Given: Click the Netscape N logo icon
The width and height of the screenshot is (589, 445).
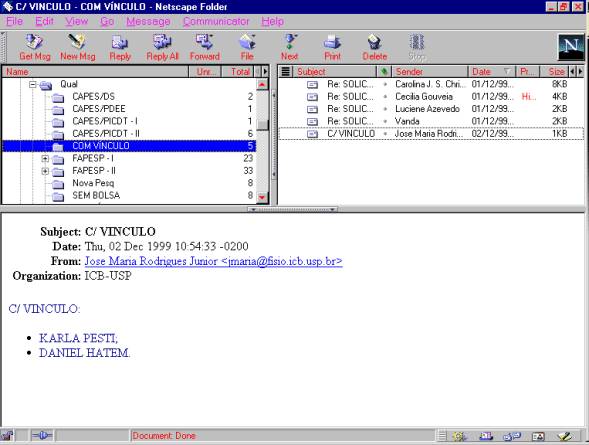Looking at the screenshot, I should [x=571, y=47].
